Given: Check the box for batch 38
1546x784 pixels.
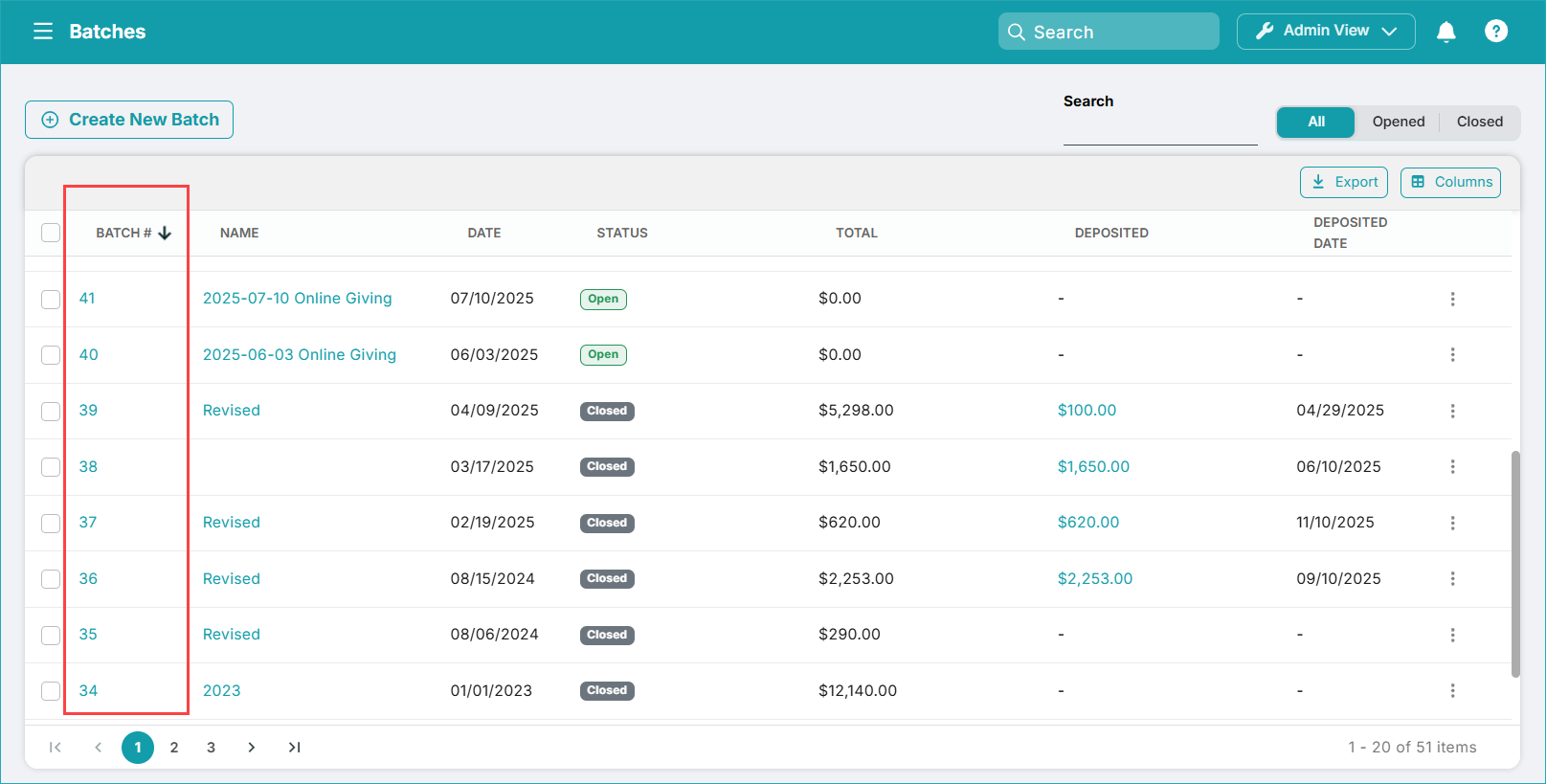Looking at the screenshot, I should coord(51,466).
